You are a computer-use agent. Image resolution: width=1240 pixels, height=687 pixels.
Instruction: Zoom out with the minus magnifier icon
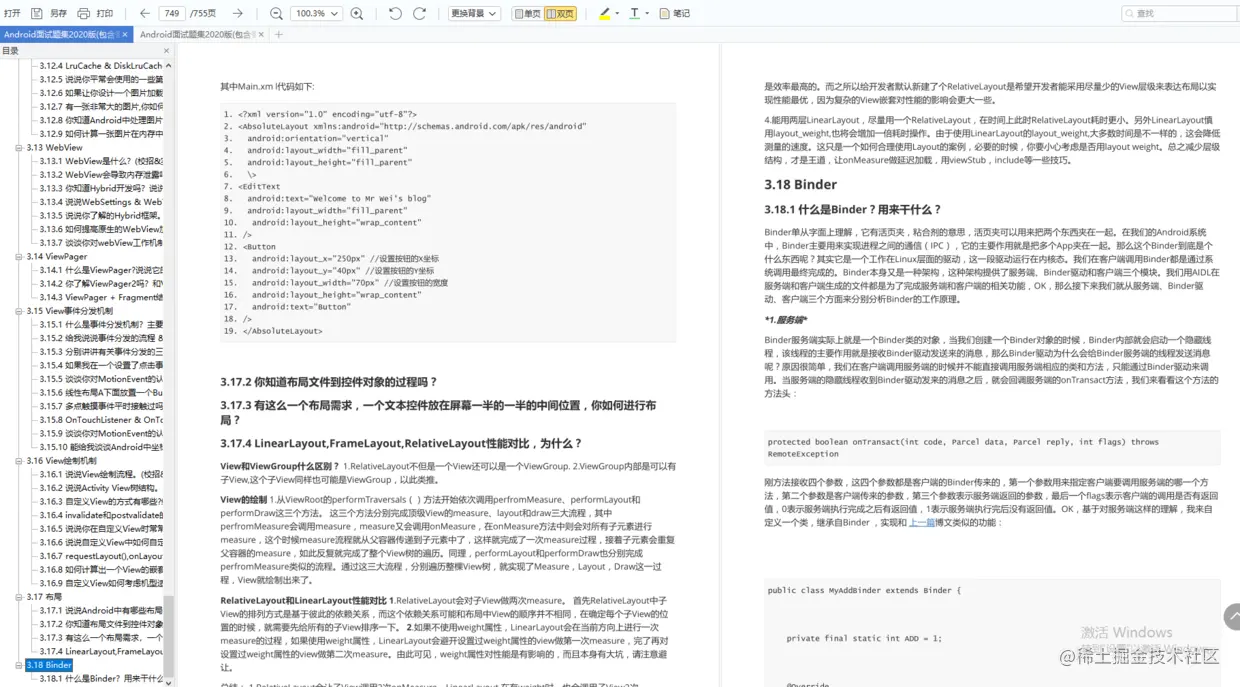[x=276, y=13]
